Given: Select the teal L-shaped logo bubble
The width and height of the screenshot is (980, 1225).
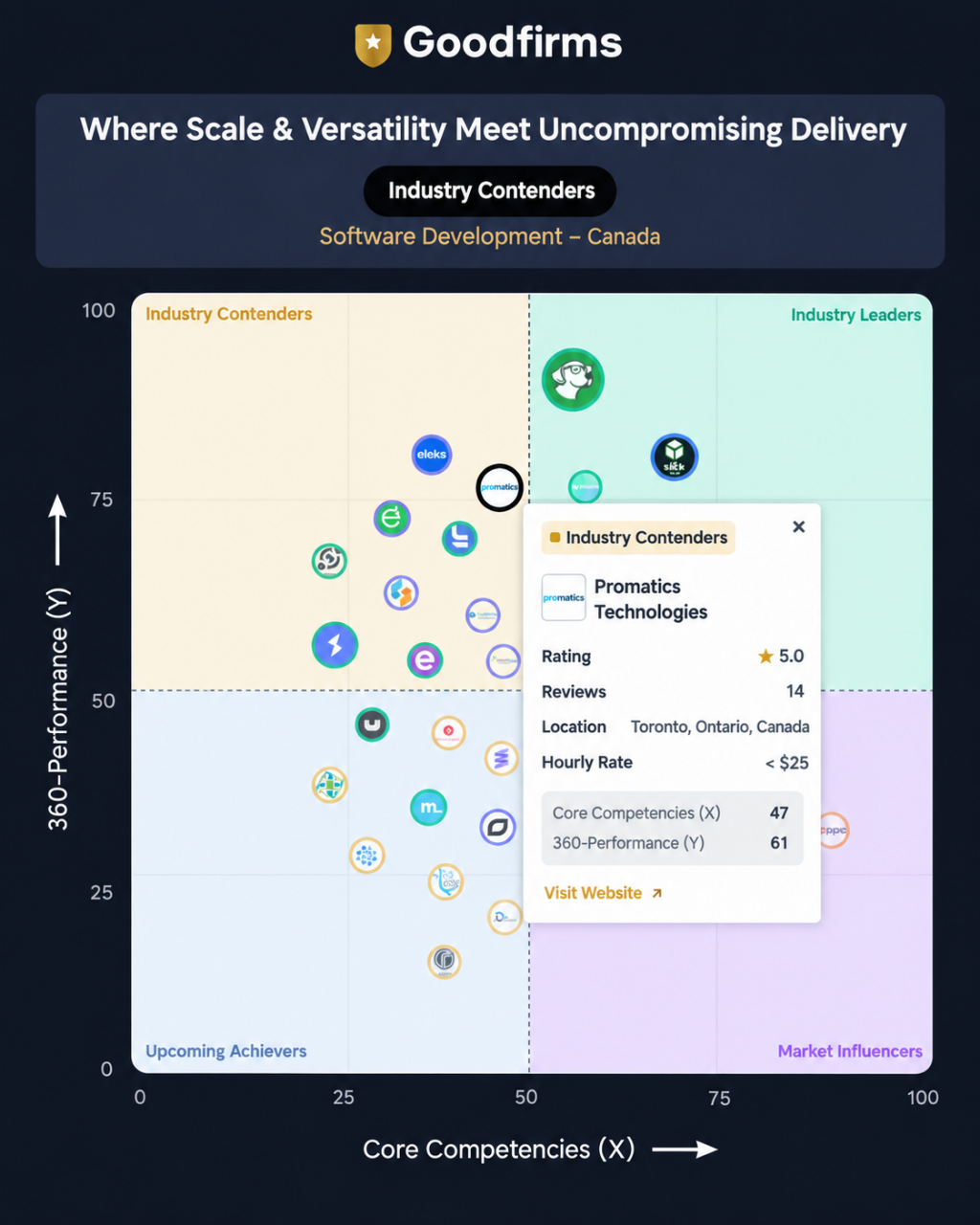Looking at the screenshot, I should coord(459,539).
